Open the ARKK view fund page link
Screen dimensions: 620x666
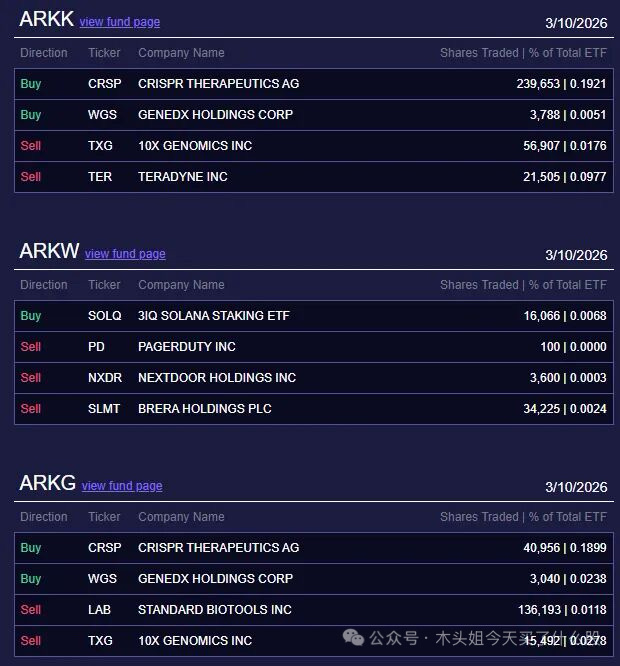[119, 22]
